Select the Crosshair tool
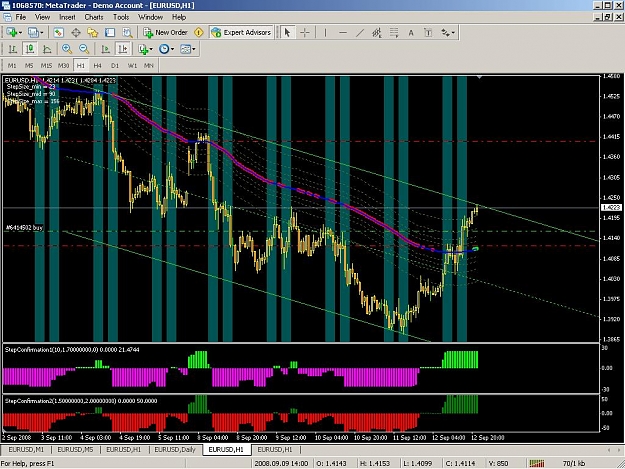The image size is (625, 469). click(x=305, y=33)
